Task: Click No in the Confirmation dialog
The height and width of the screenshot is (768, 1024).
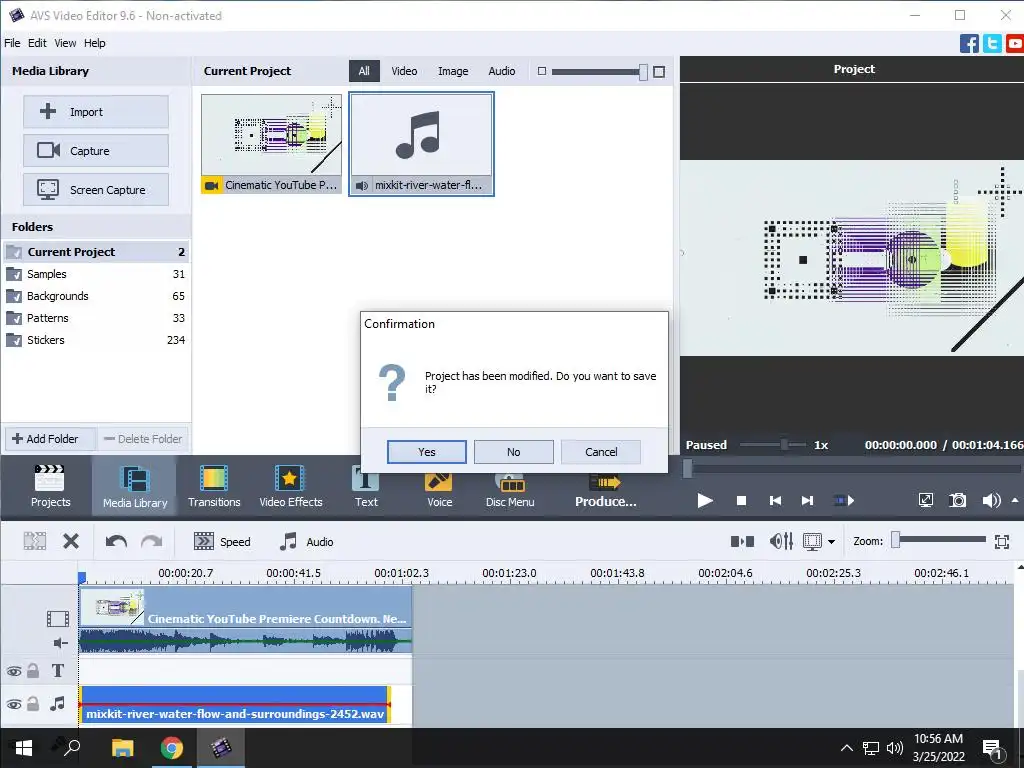Action: point(513,452)
